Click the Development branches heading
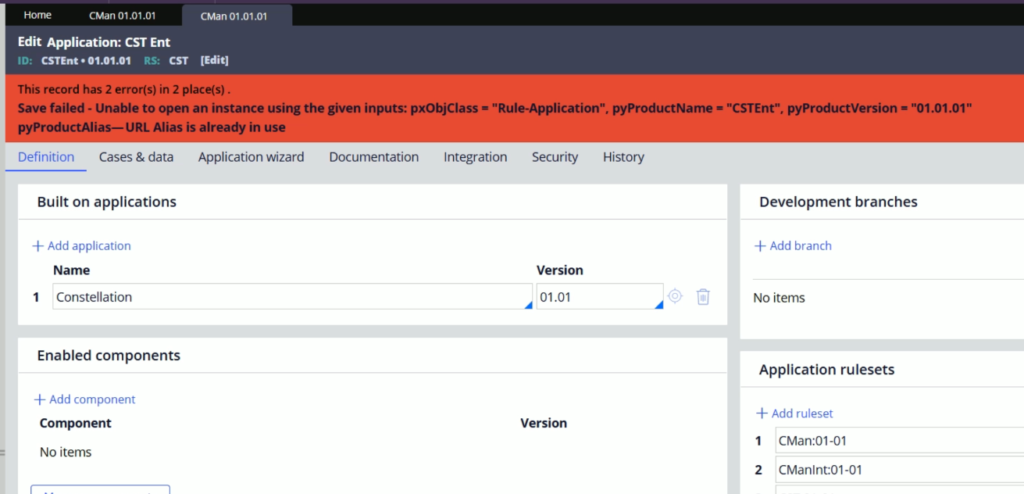Image resolution: width=1024 pixels, height=494 pixels. pyautogui.click(x=839, y=202)
